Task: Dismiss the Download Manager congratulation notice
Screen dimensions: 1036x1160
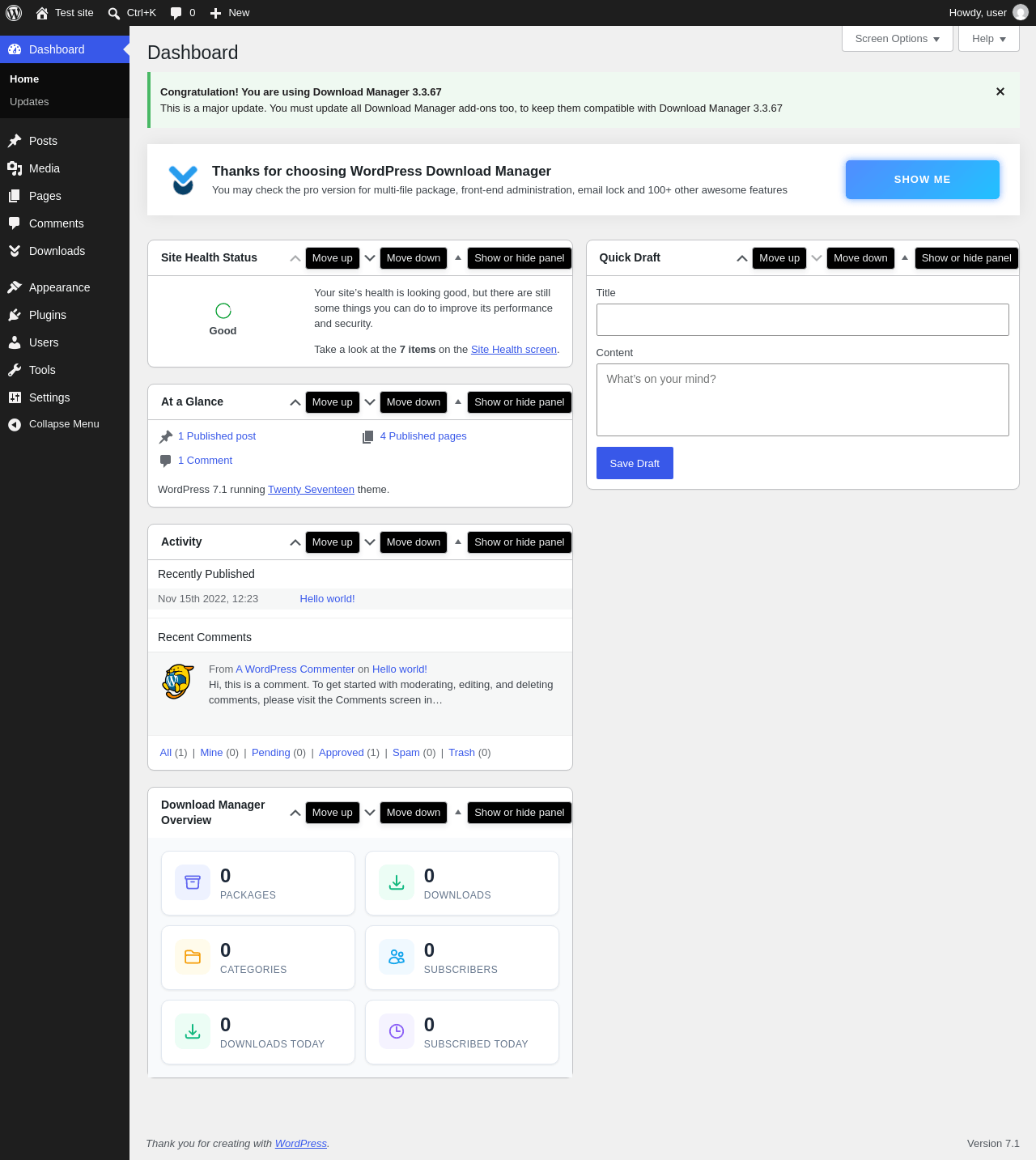Action: point(1000,91)
